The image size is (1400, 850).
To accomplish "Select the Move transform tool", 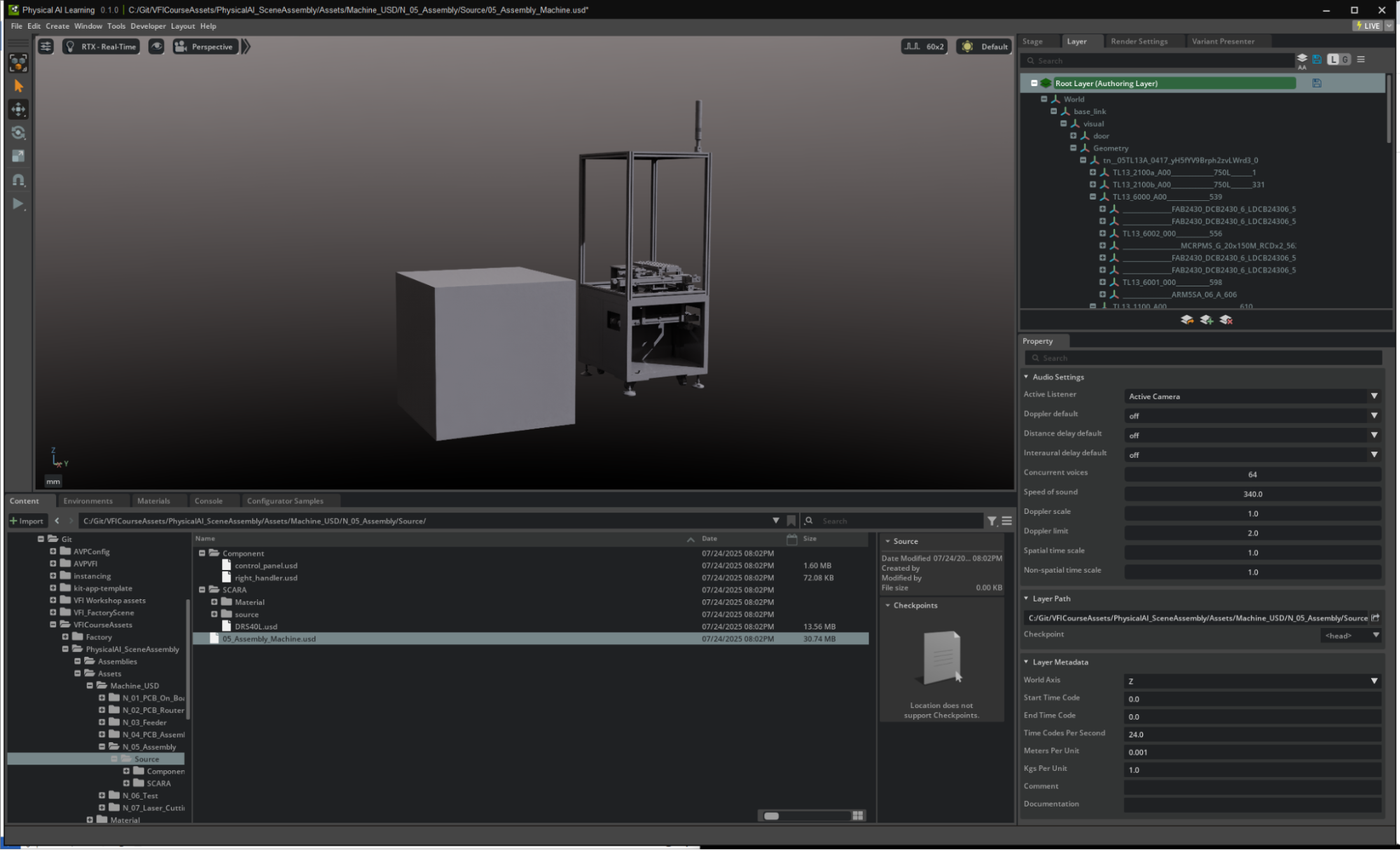I will click(19, 109).
